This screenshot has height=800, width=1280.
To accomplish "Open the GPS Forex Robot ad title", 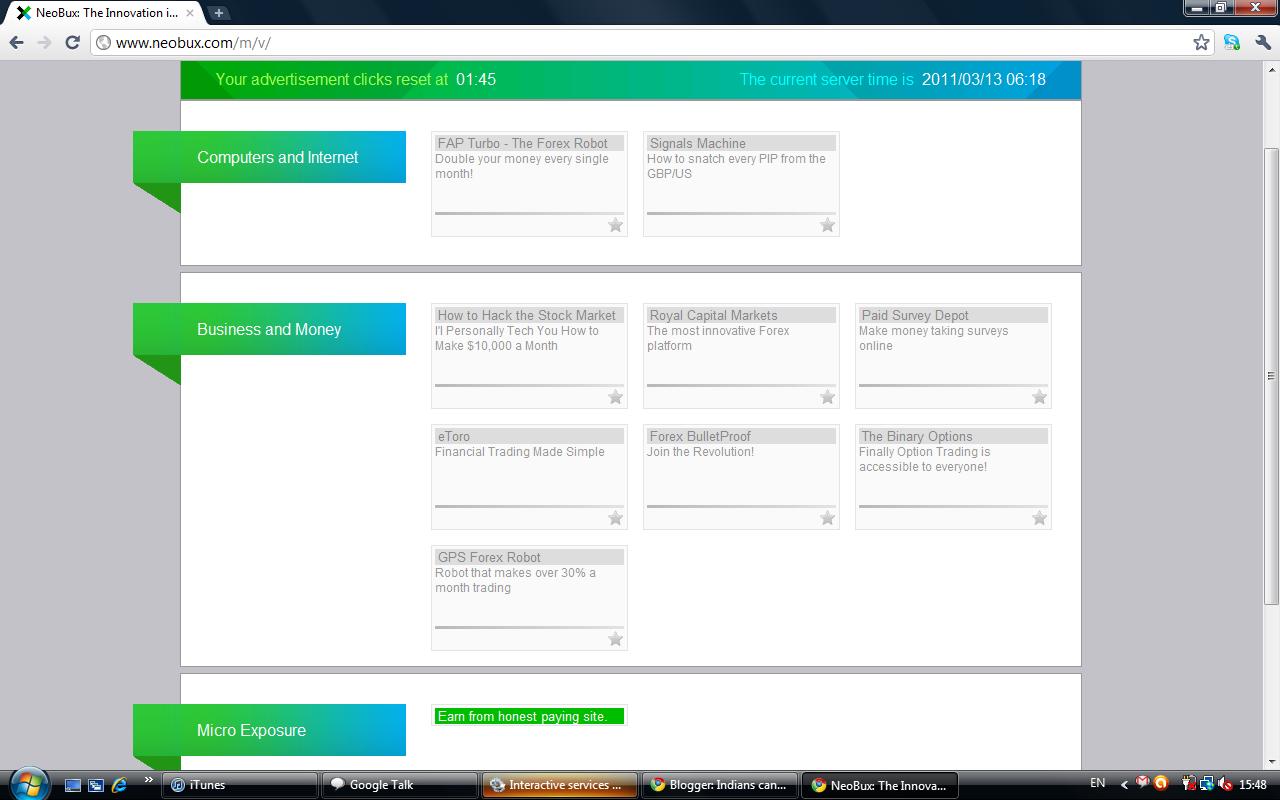I will (x=529, y=557).
